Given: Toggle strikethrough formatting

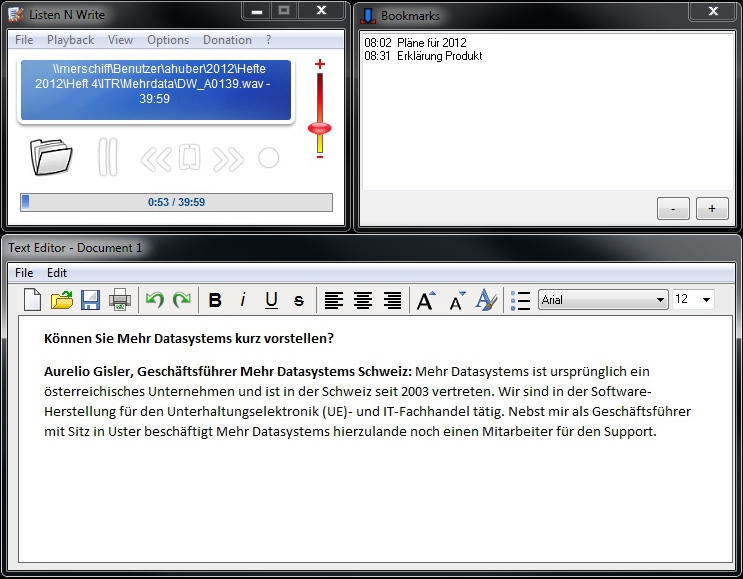Looking at the screenshot, I should (x=299, y=300).
